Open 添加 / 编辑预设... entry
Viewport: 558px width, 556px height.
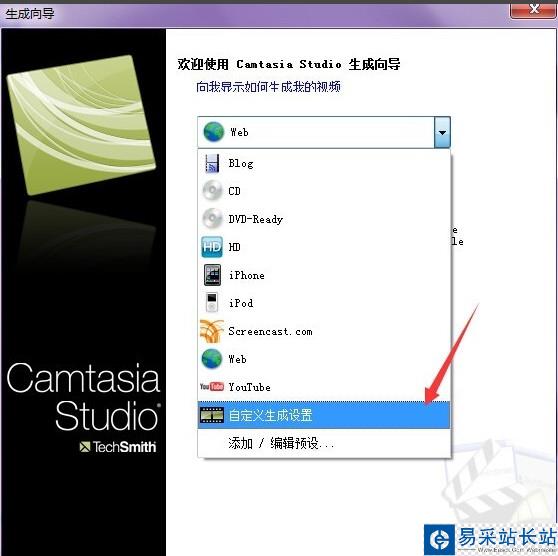coord(324,443)
